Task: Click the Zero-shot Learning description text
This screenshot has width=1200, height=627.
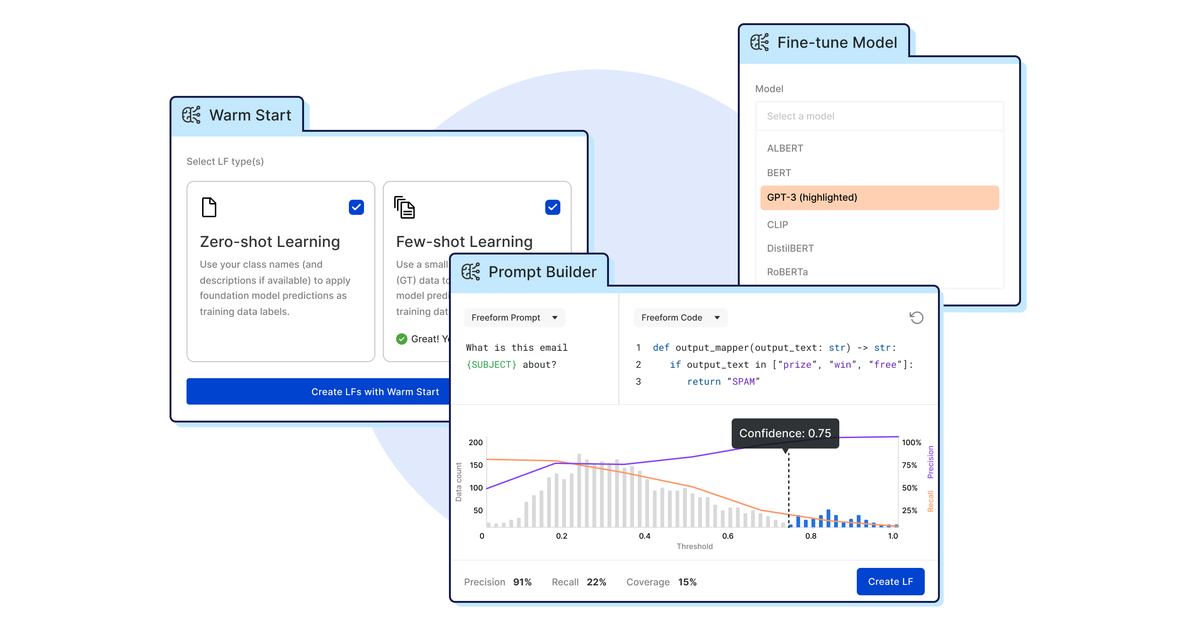Action: [x=275, y=288]
